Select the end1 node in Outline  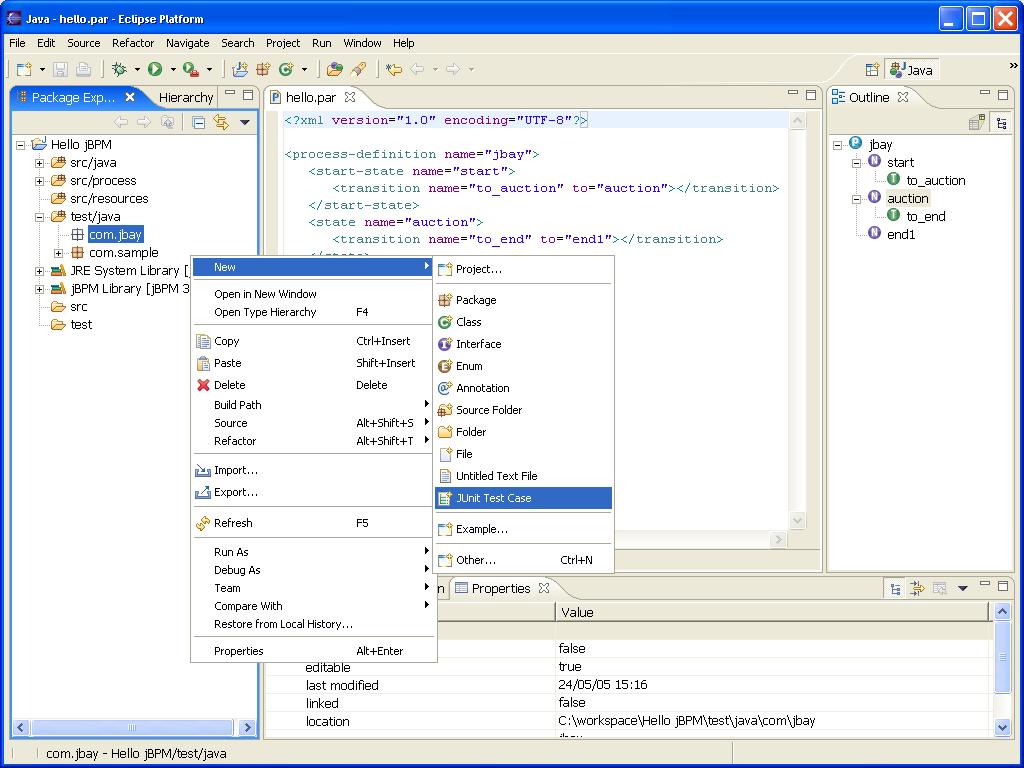[901, 234]
